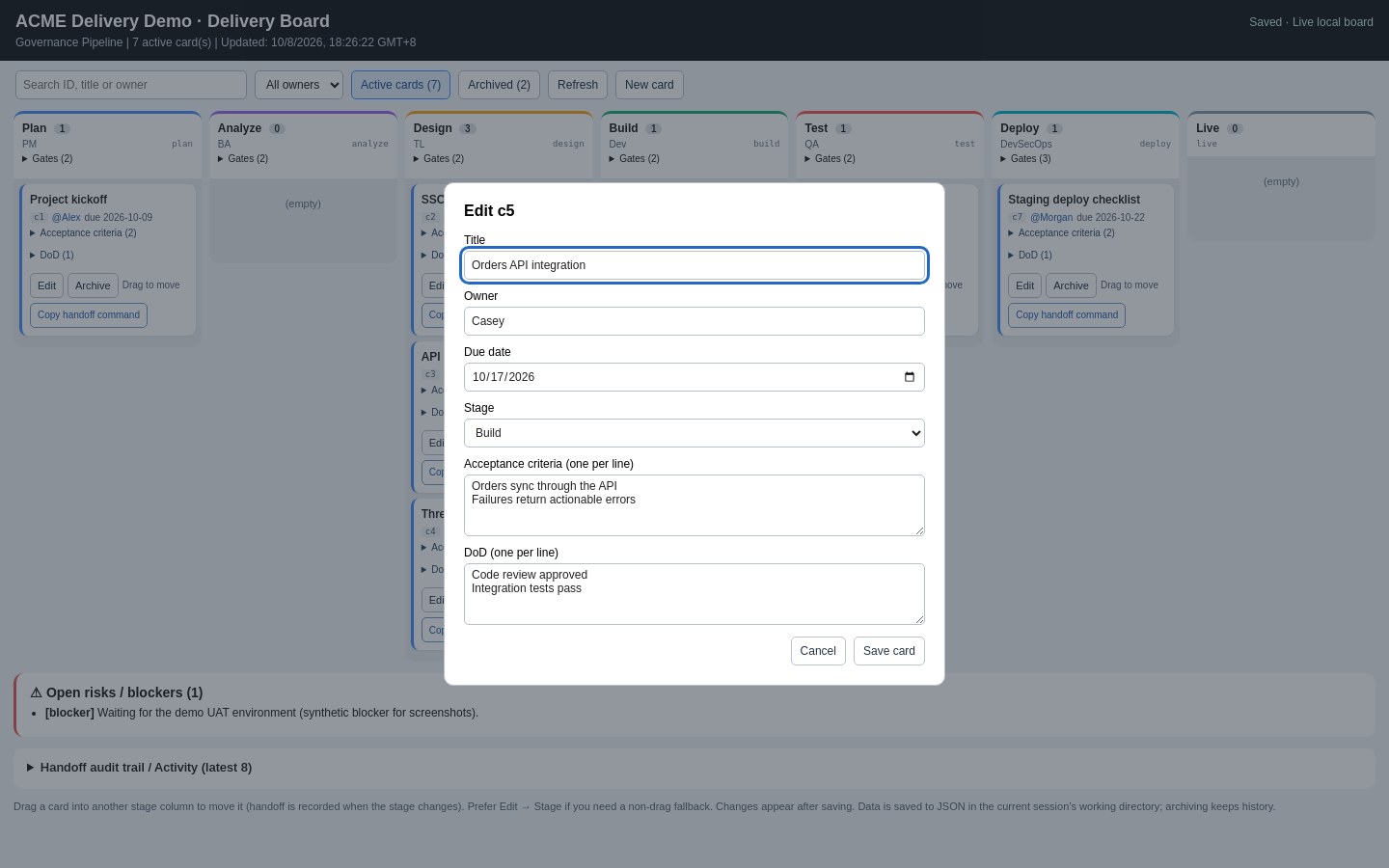Viewport: 1389px width, 868px height.
Task: Click Edit on Staging deploy checklist card
Action: [1024, 285]
